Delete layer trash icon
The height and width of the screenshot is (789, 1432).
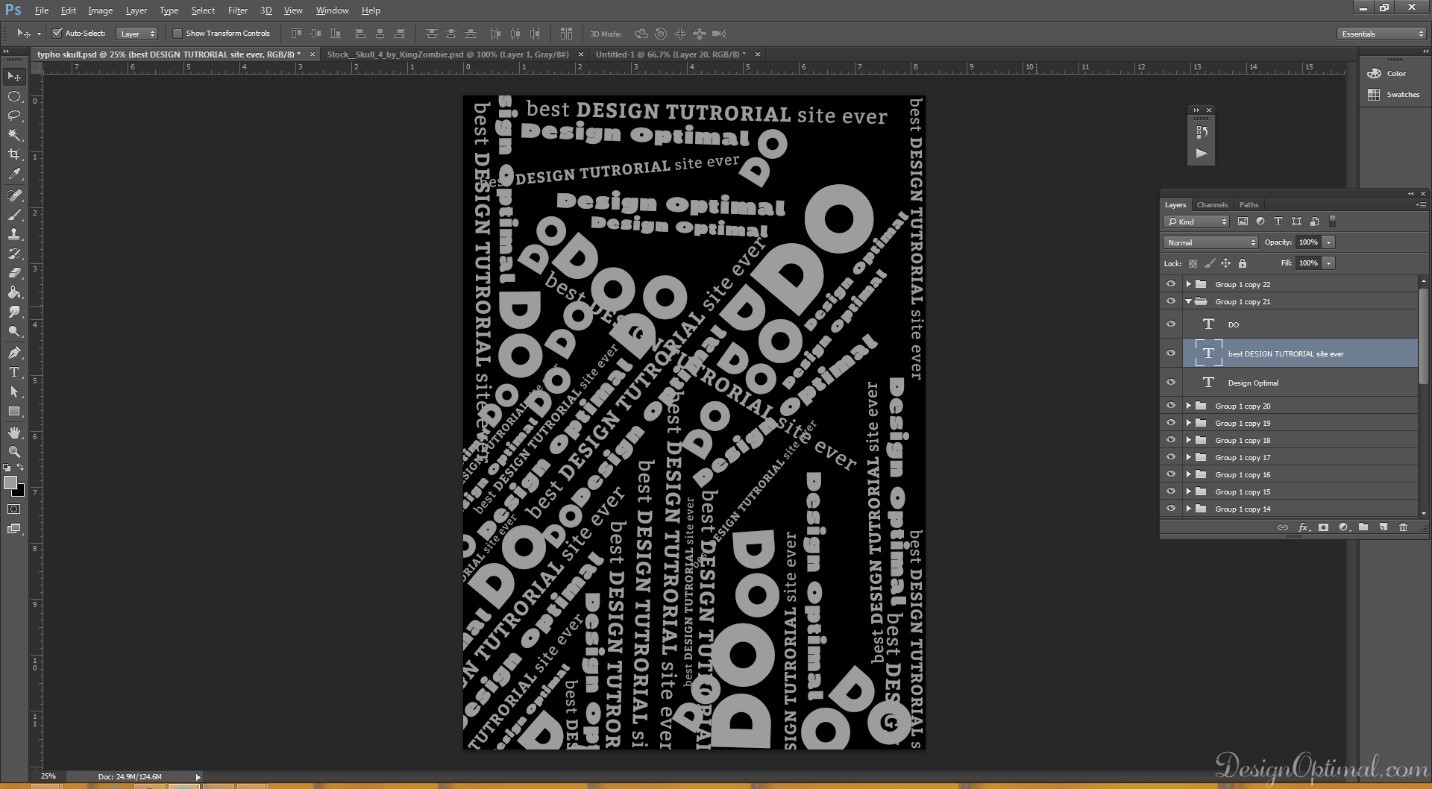(1403, 527)
